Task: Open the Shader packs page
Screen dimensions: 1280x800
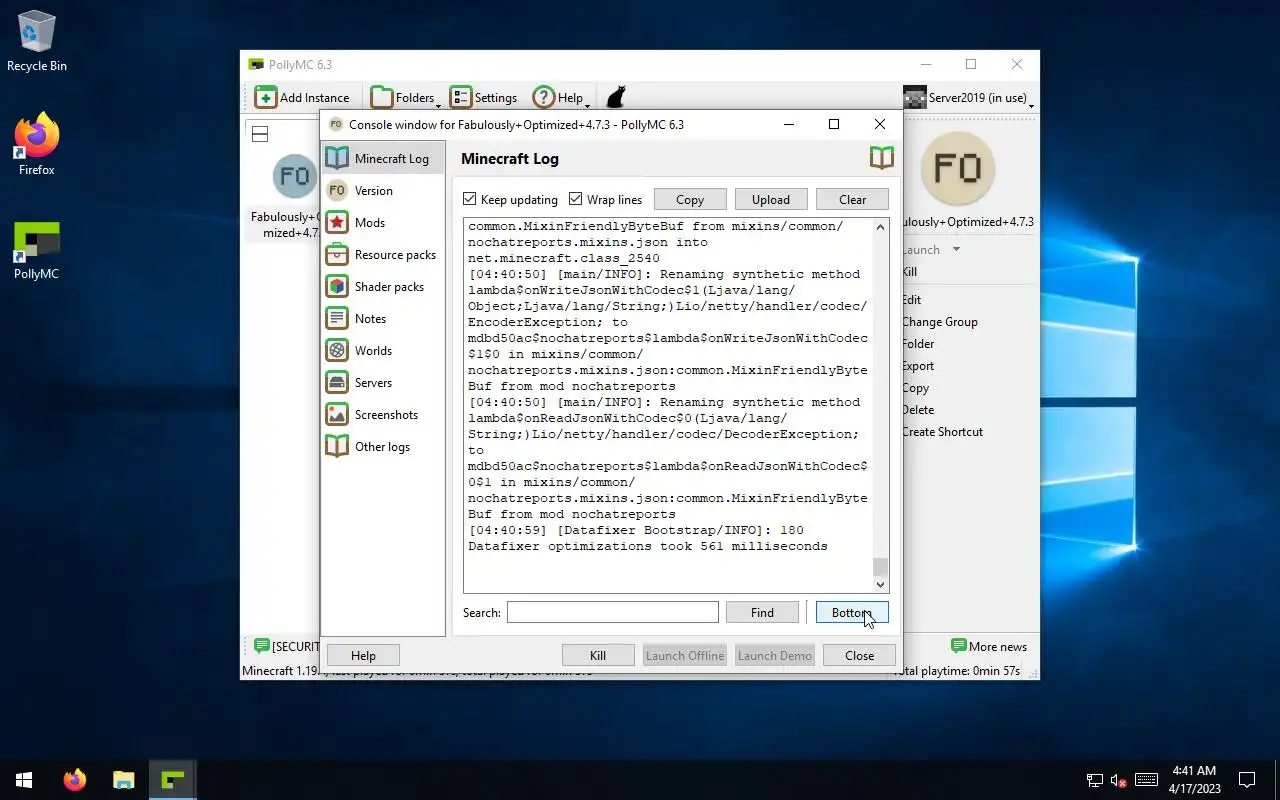Action: coord(383,286)
